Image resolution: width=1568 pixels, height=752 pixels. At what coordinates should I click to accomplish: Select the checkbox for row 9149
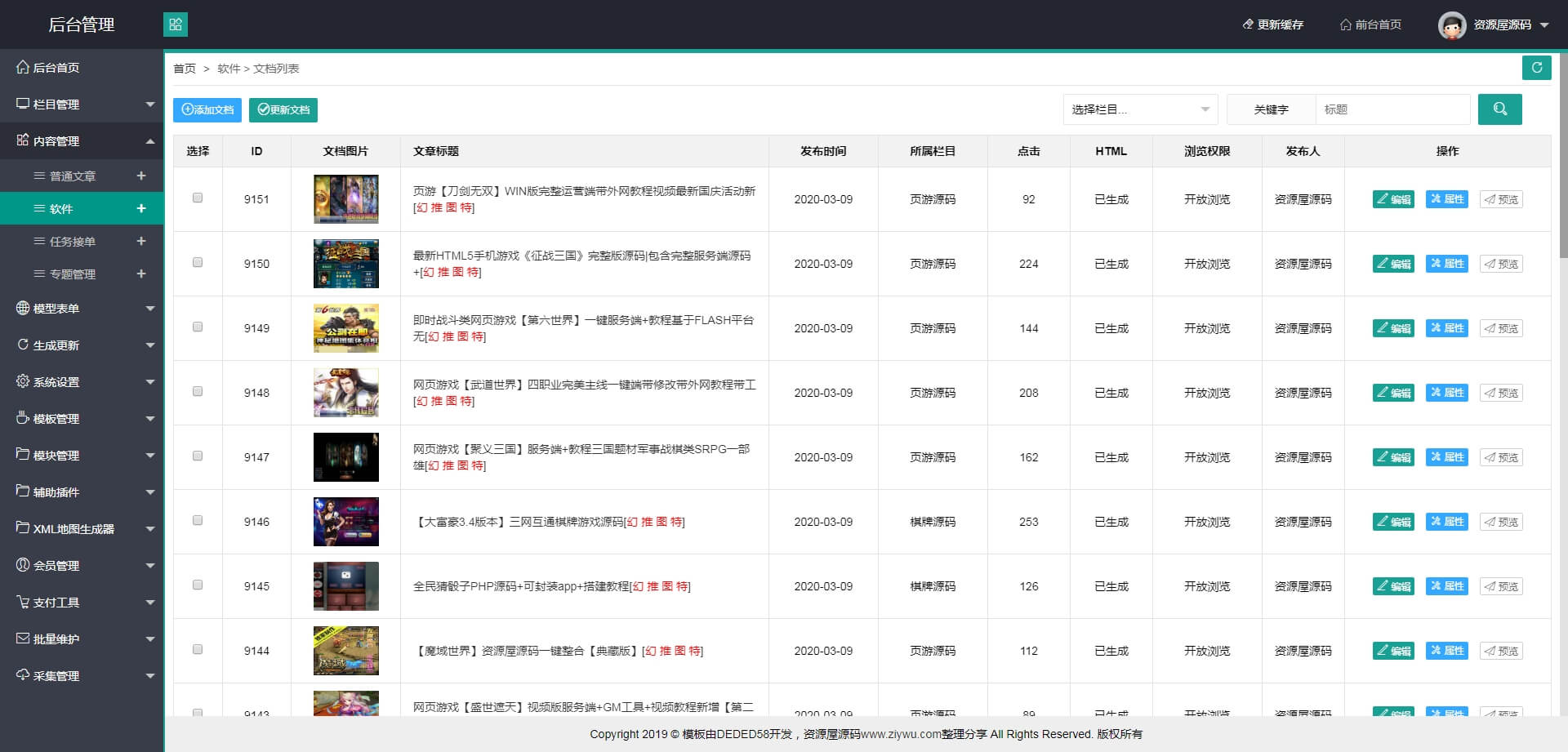(x=198, y=327)
